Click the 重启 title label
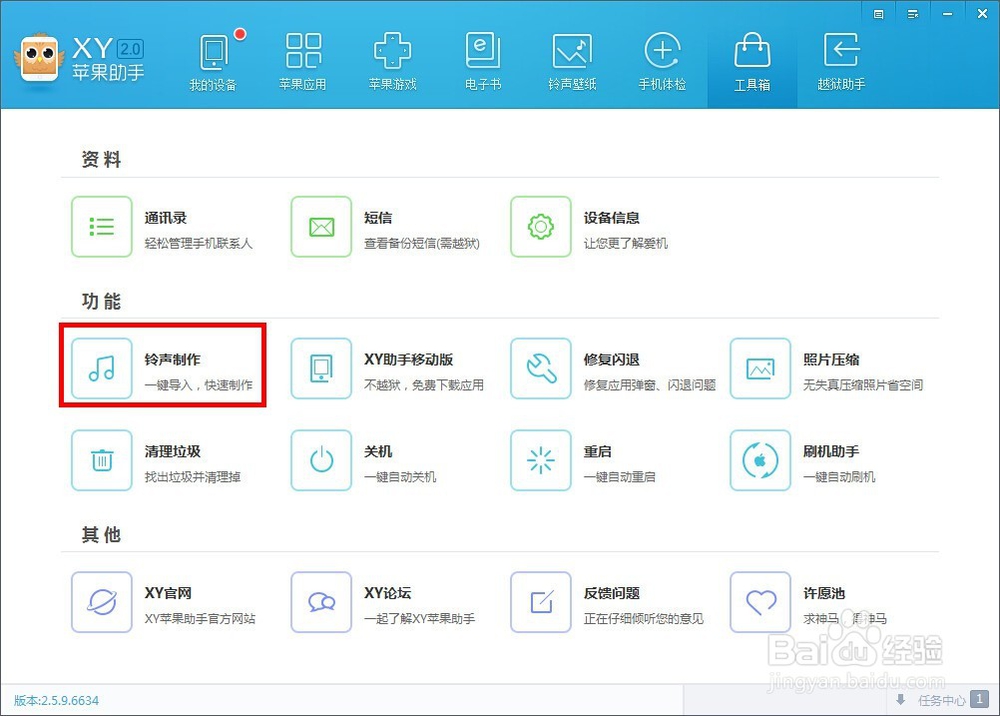This screenshot has height=716, width=1000. 597,451
